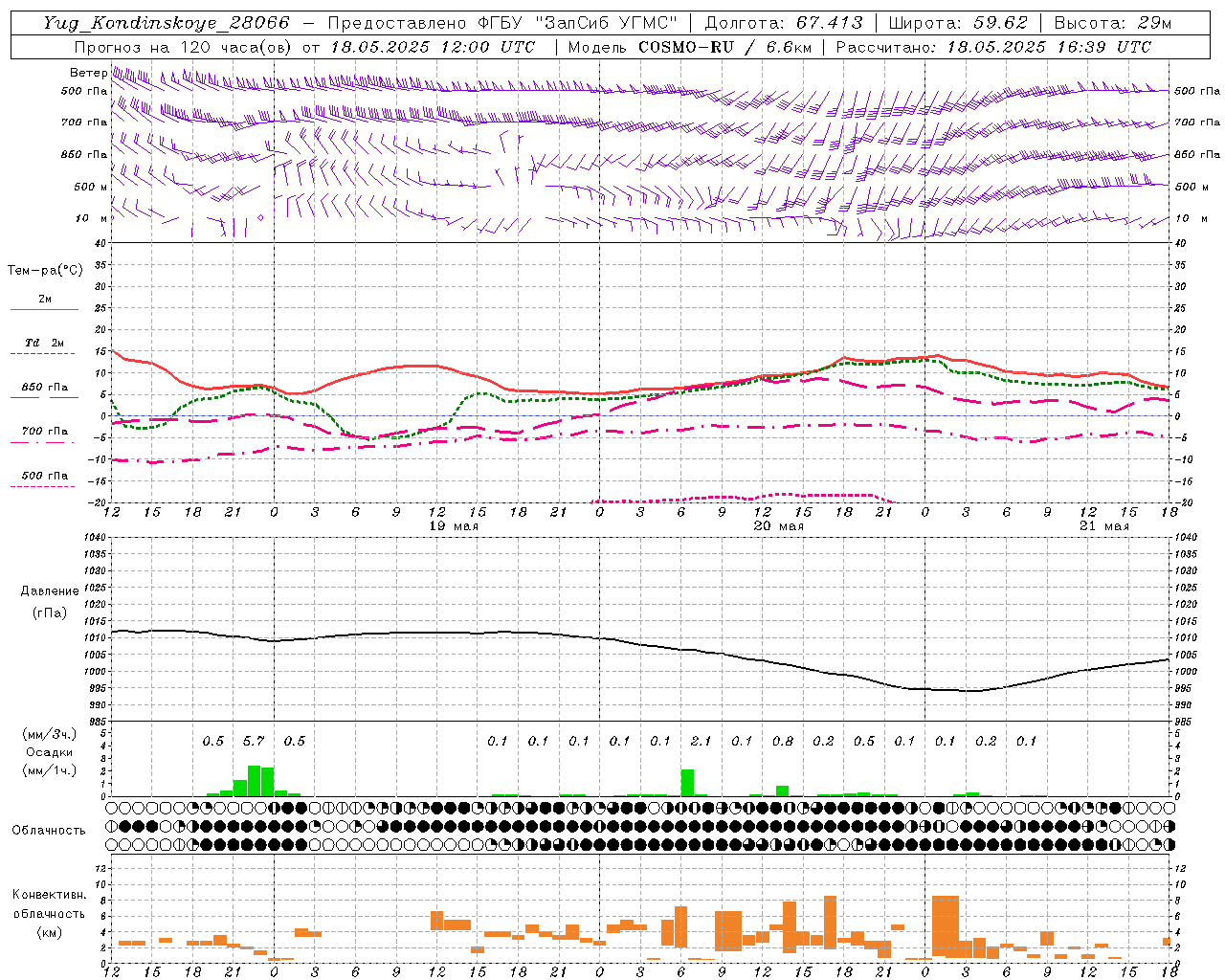The width and height of the screenshot is (1225, 980).
Task: Click the 19 мая date label
Action: tap(454, 526)
